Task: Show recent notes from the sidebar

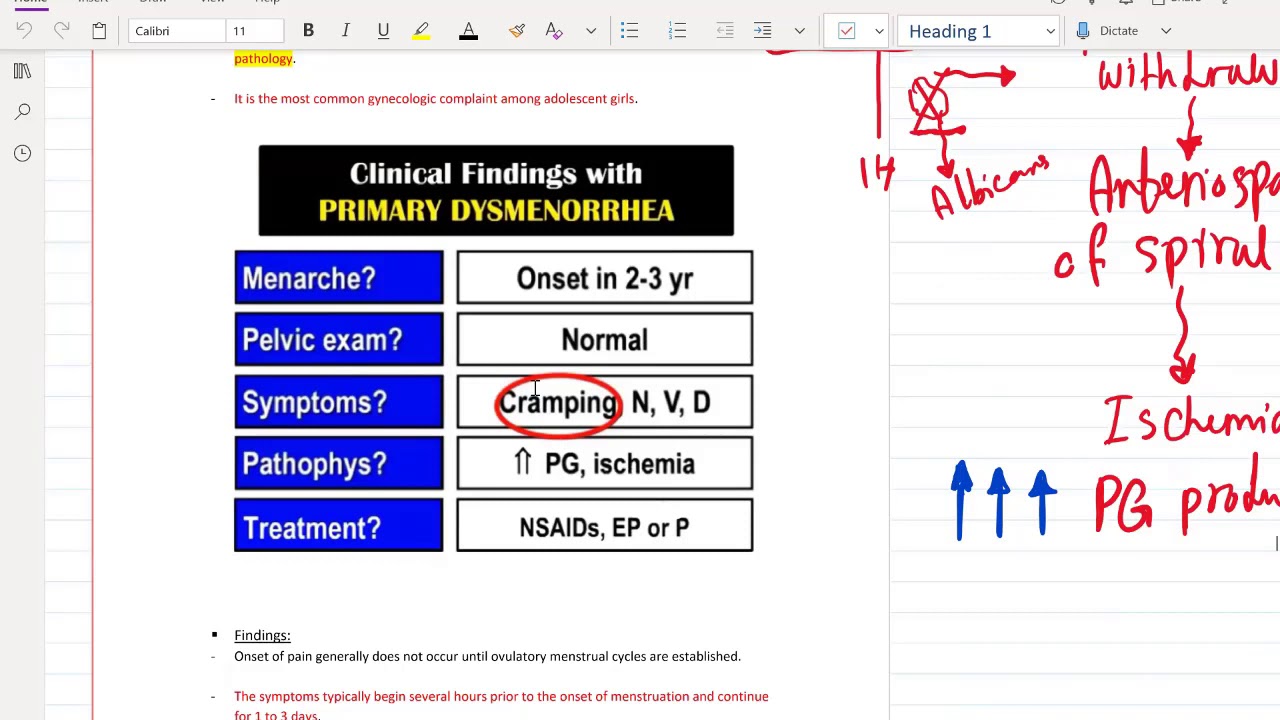Action: pos(22,153)
